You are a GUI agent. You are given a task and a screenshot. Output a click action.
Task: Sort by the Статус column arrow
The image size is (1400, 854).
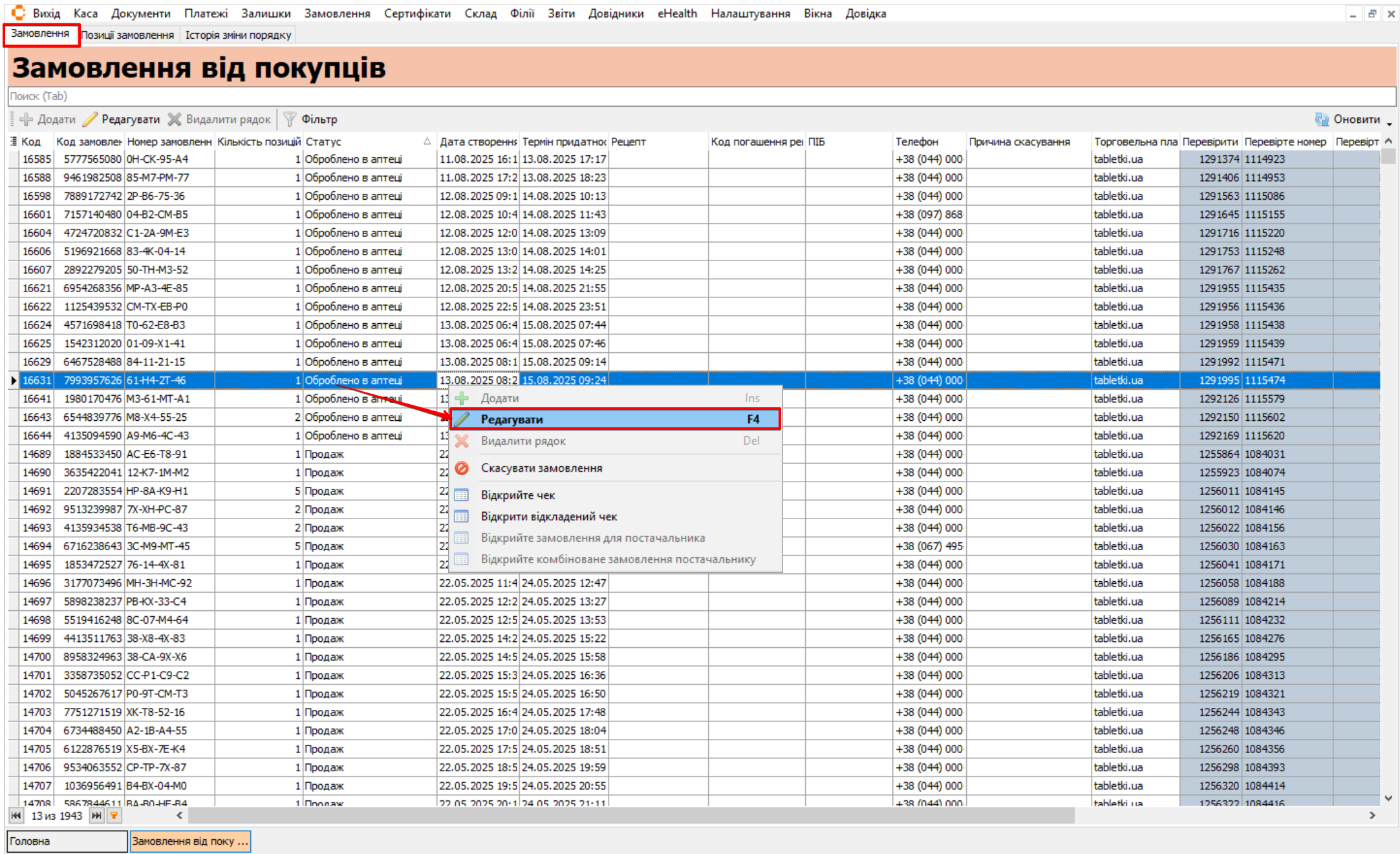(x=427, y=142)
